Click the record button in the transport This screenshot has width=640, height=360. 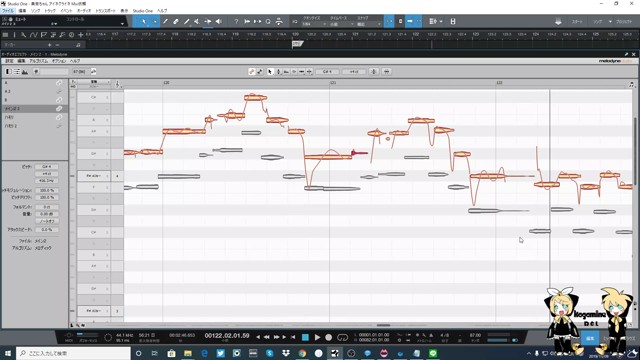[329, 337]
